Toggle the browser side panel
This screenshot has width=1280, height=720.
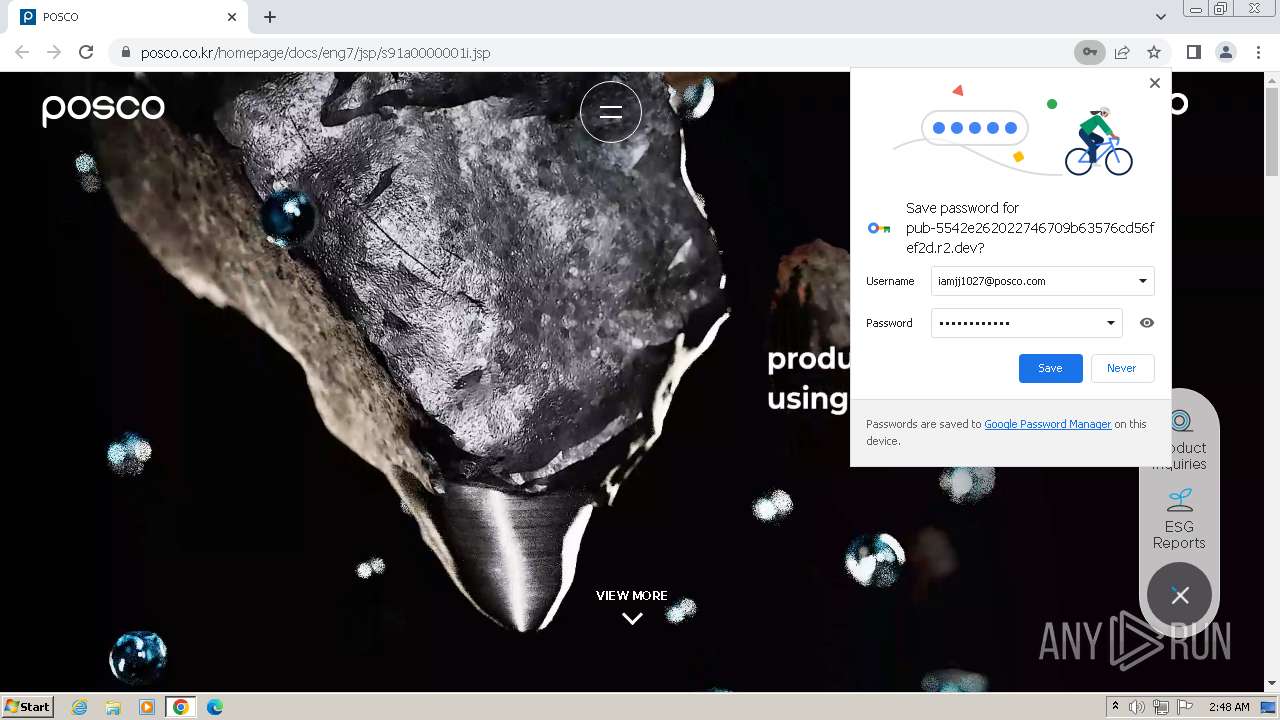click(1193, 52)
